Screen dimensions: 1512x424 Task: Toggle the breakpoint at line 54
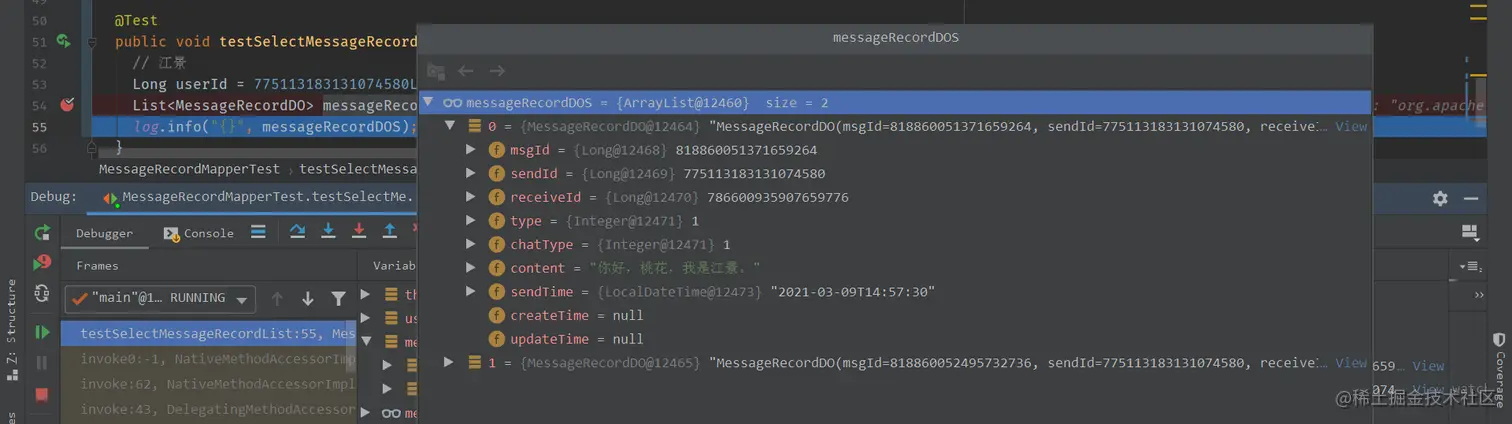pos(67,104)
